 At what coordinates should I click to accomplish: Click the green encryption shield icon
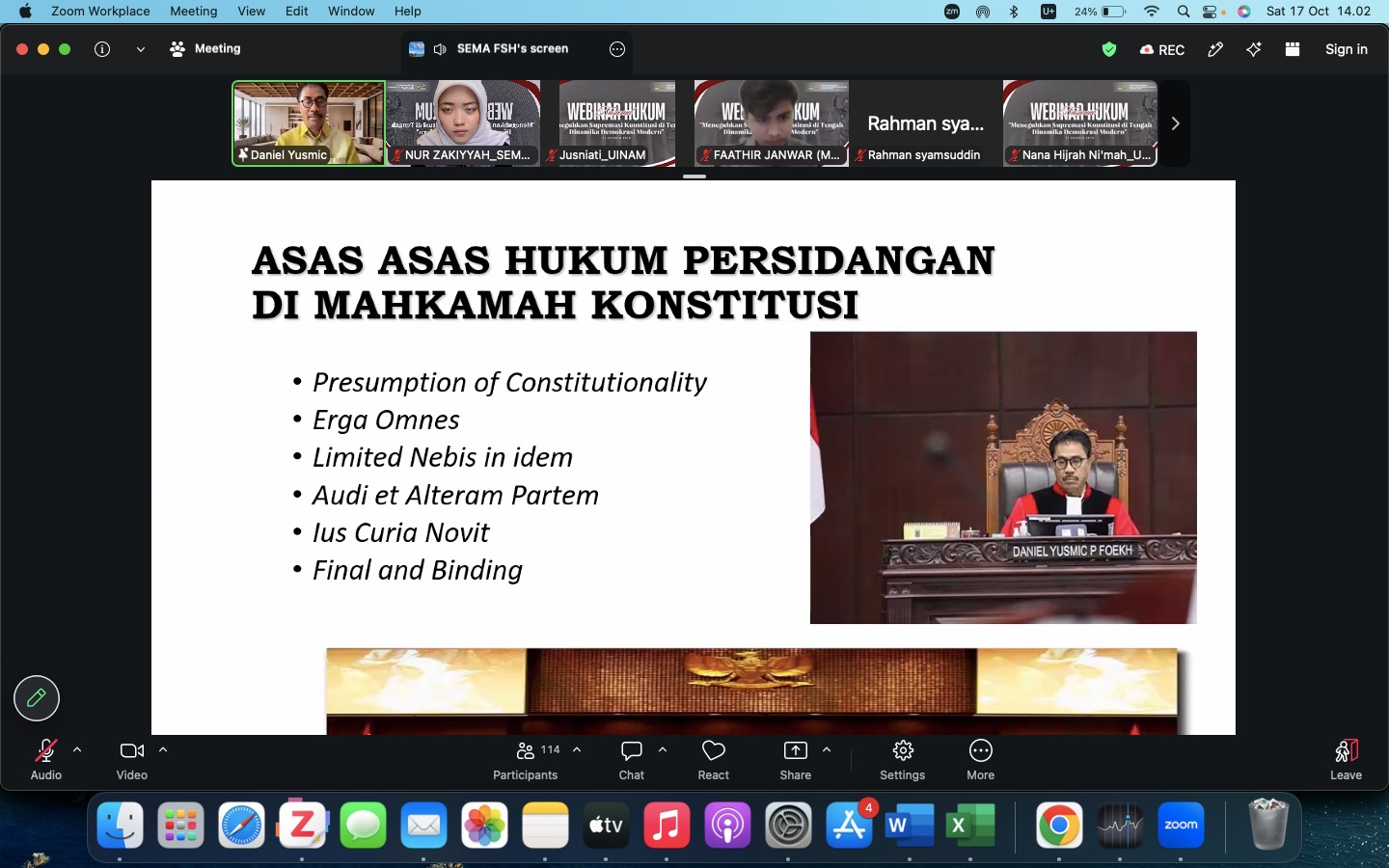point(1109,49)
